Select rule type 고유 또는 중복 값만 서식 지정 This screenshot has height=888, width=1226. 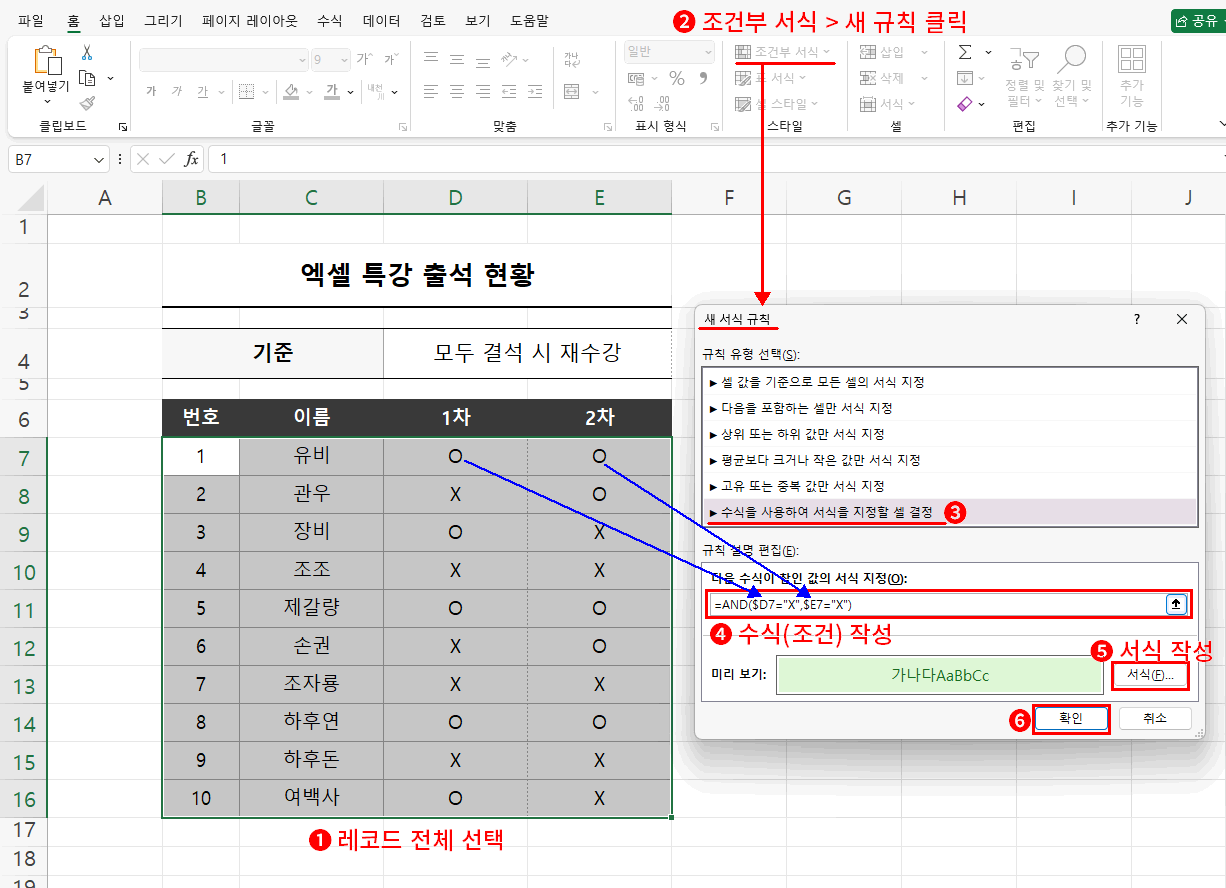pos(949,486)
